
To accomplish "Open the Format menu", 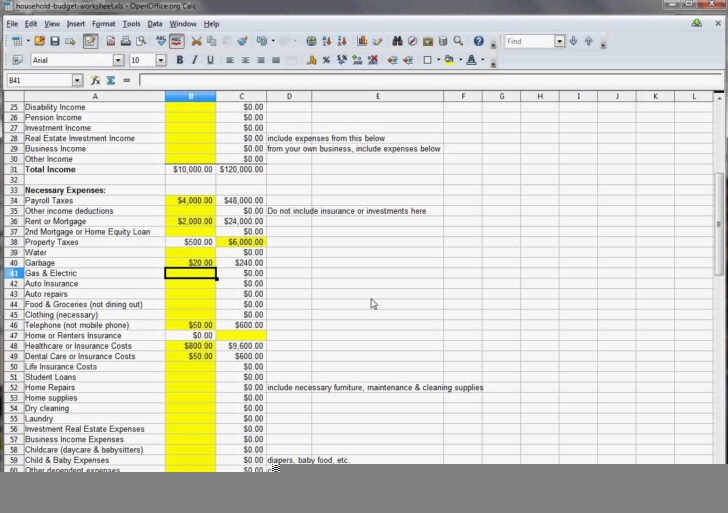I will 103,23.
